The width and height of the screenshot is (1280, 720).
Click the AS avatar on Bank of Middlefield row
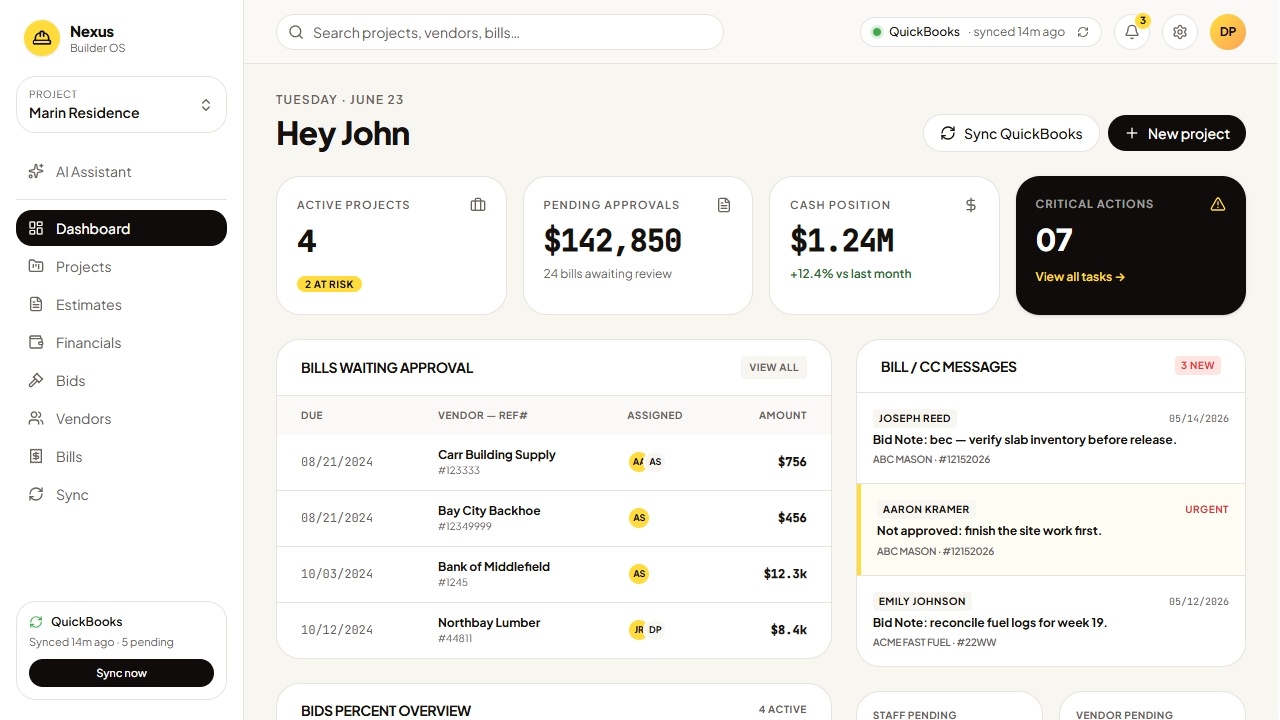639,574
